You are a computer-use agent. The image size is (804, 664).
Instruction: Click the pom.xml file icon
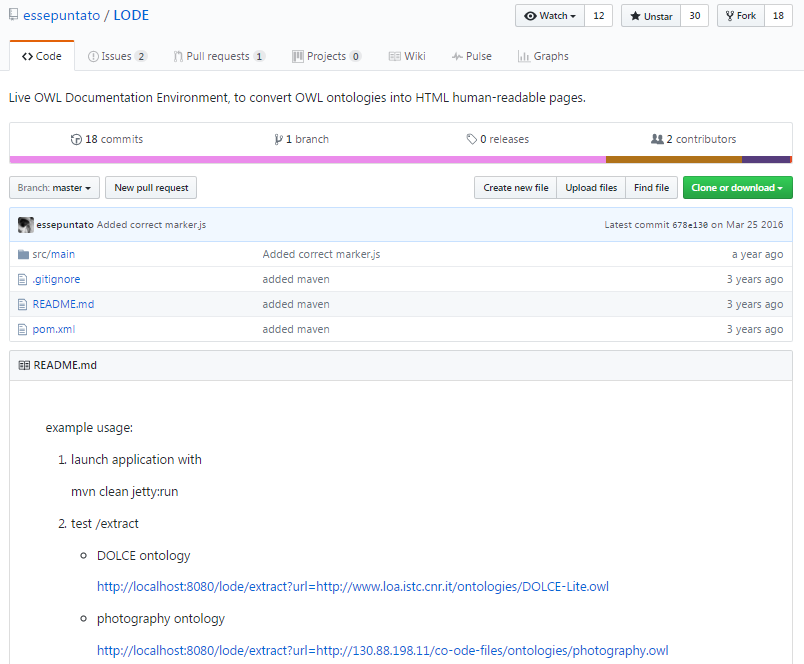tap(22, 329)
